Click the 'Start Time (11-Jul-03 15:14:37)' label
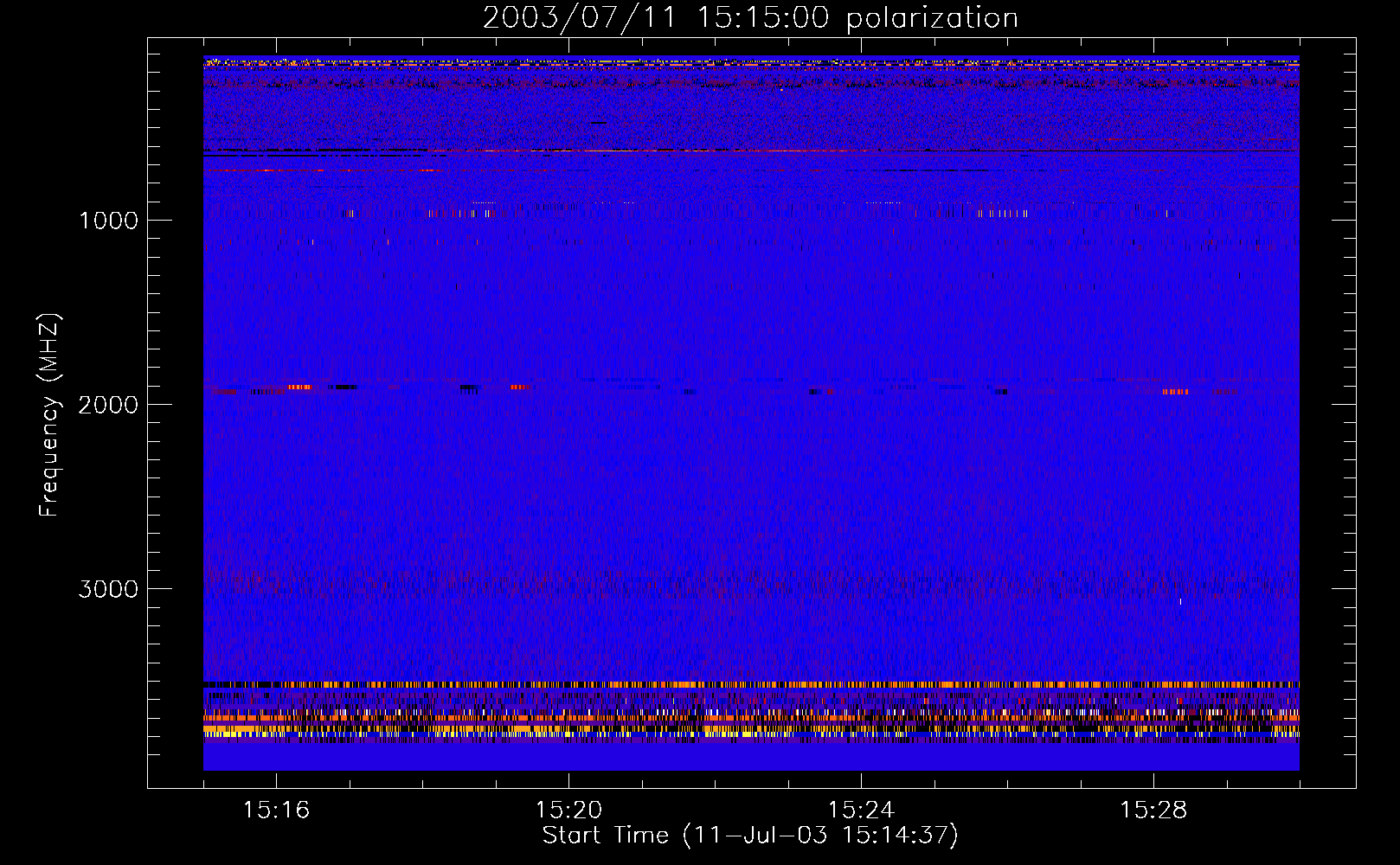Viewport: 1400px width, 865px height. [x=750, y=836]
